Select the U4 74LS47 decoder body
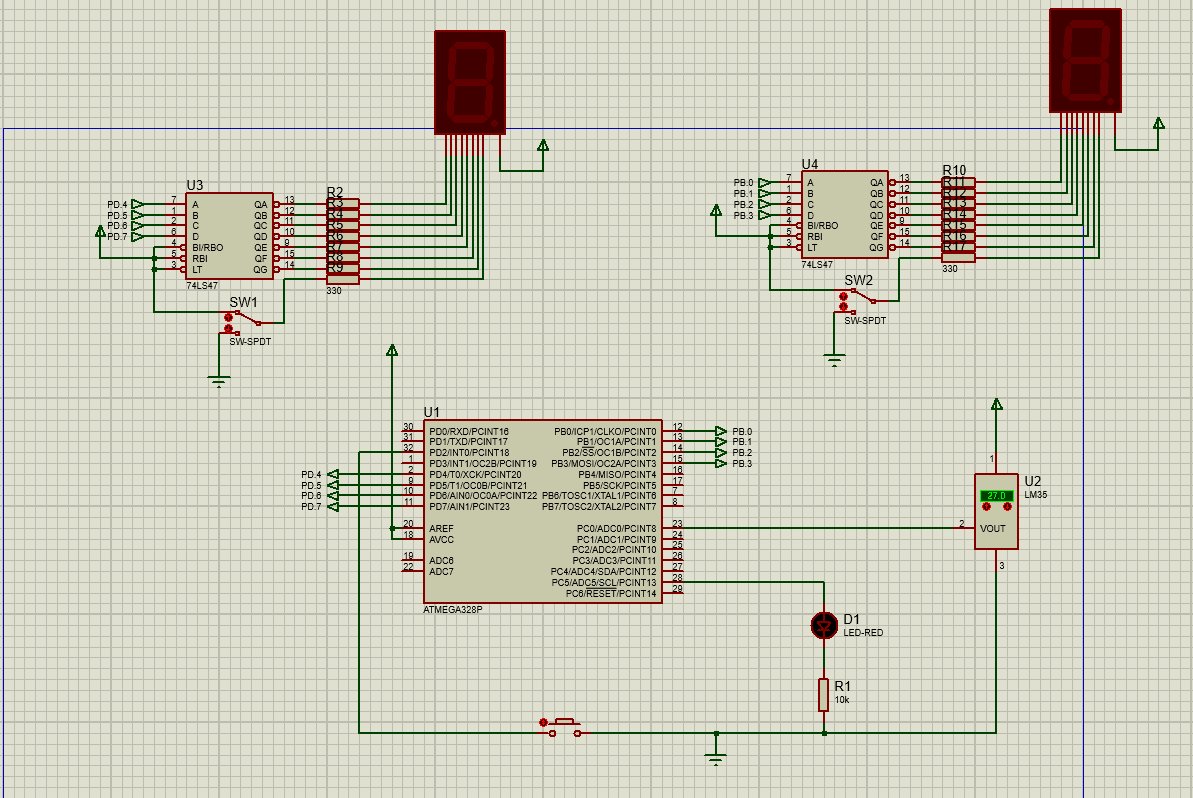The height and width of the screenshot is (798, 1193). [845, 214]
